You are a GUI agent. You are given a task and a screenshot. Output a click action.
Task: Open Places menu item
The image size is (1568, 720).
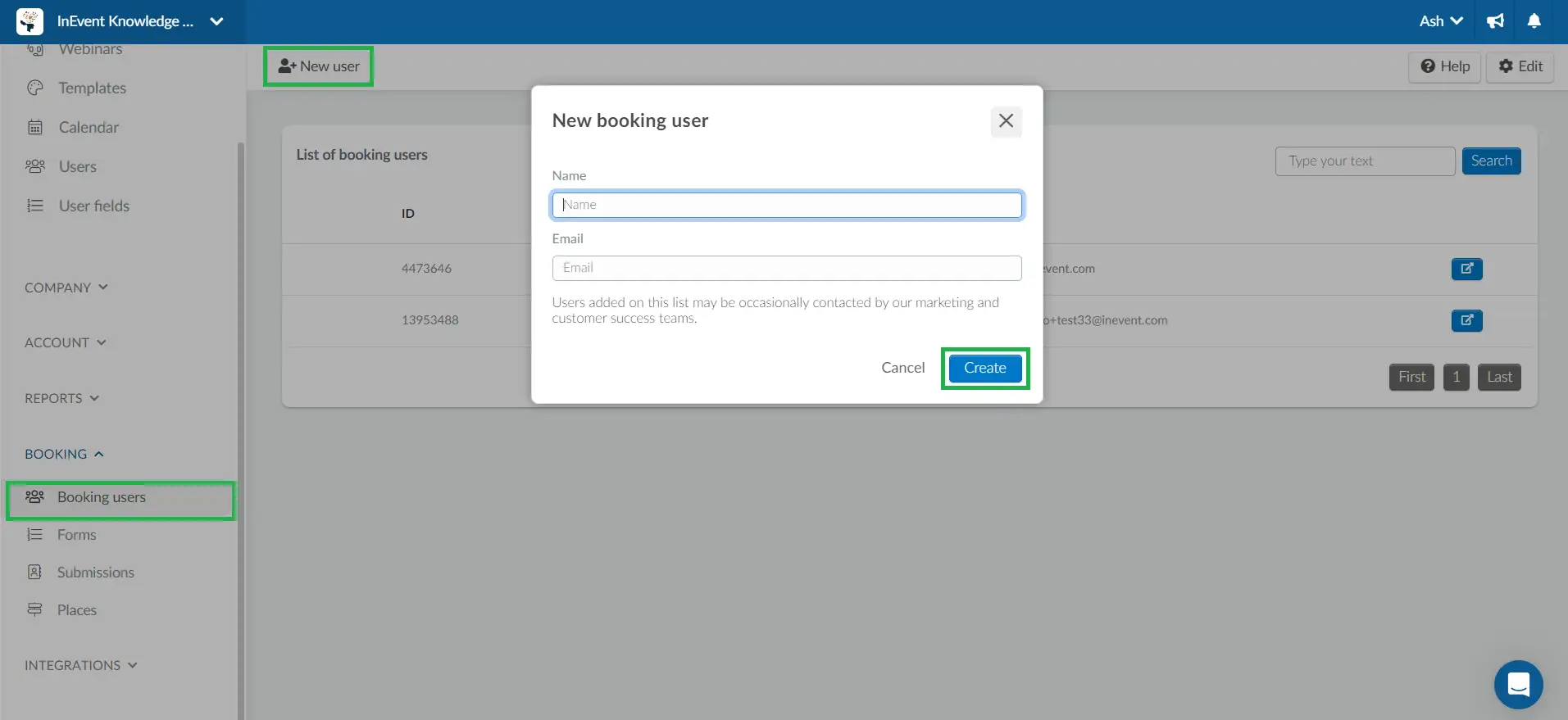coord(77,610)
